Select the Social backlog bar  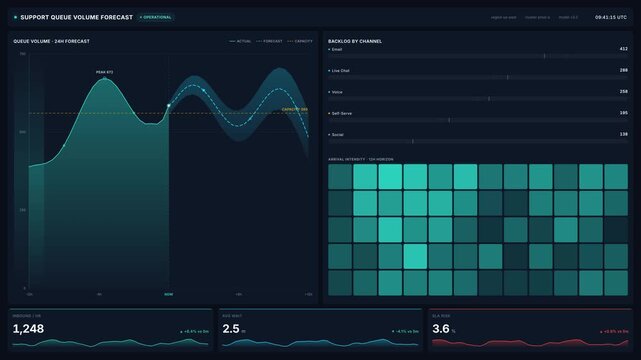477,141
